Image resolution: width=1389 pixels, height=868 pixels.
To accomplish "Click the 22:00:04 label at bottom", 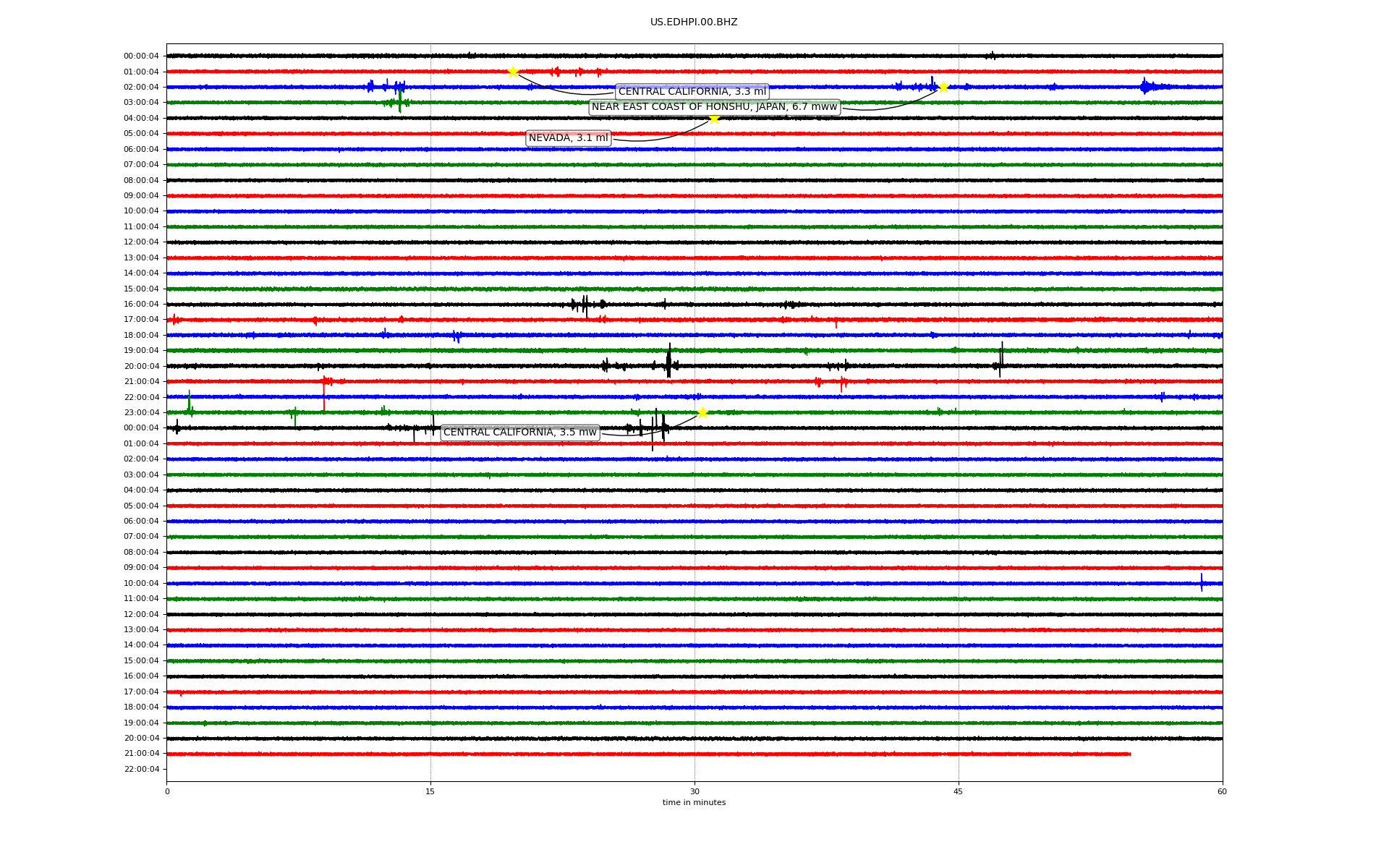I will click(x=141, y=769).
